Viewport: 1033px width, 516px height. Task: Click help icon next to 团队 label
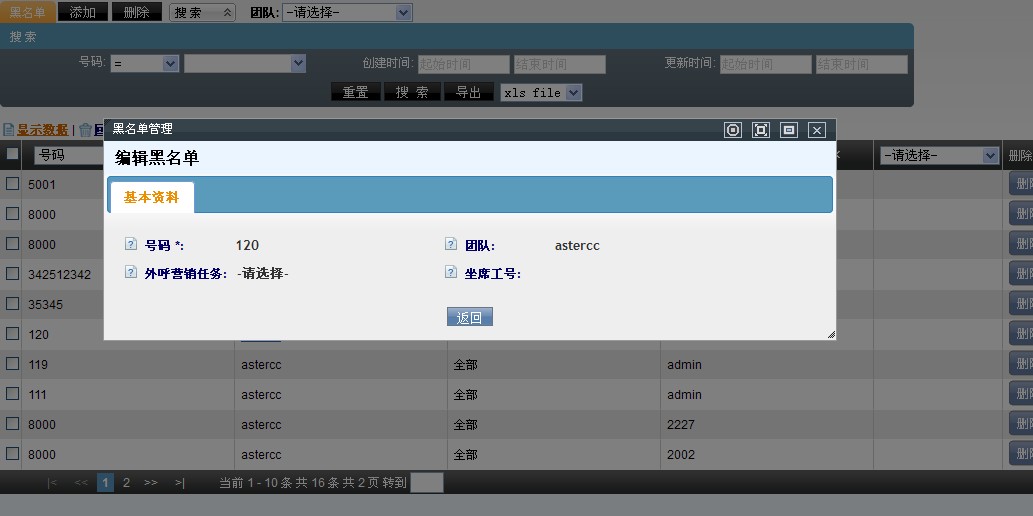click(x=451, y=245)
